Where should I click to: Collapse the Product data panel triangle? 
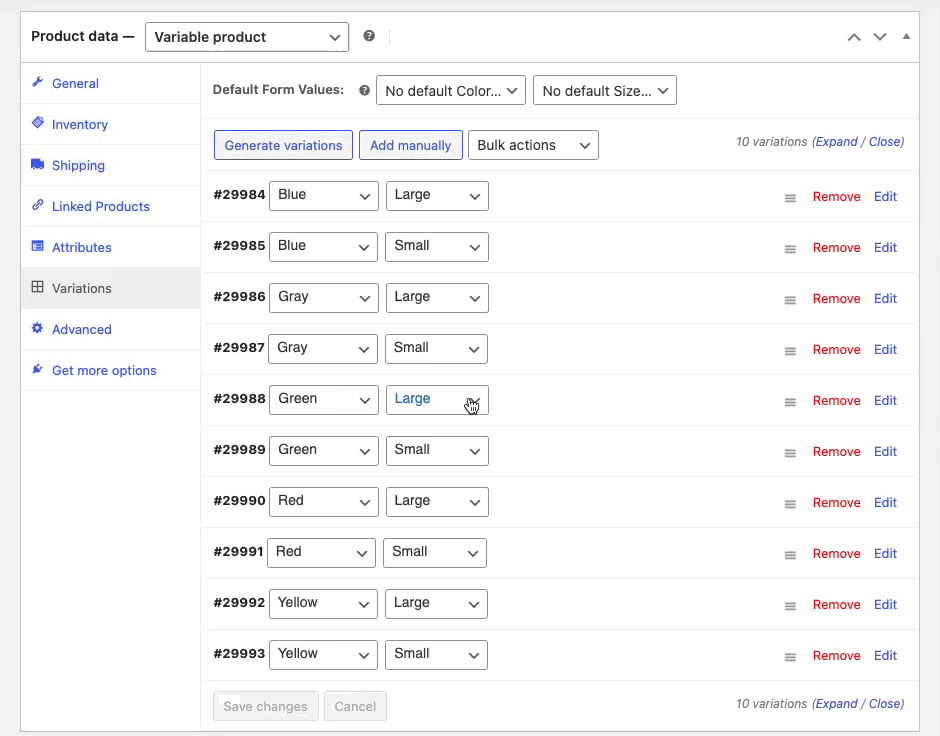pos(906,37)
